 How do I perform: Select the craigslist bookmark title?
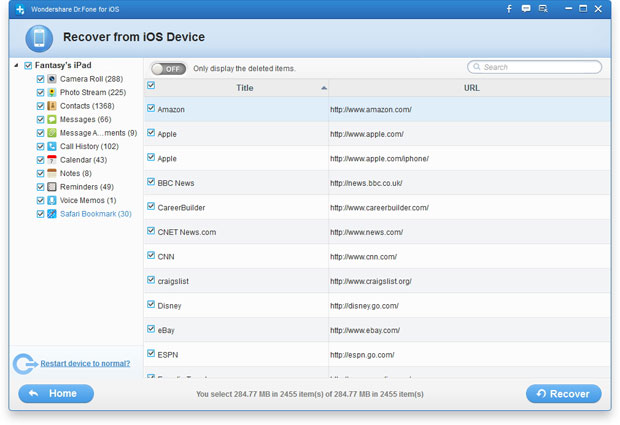click(x=173, y=281)
